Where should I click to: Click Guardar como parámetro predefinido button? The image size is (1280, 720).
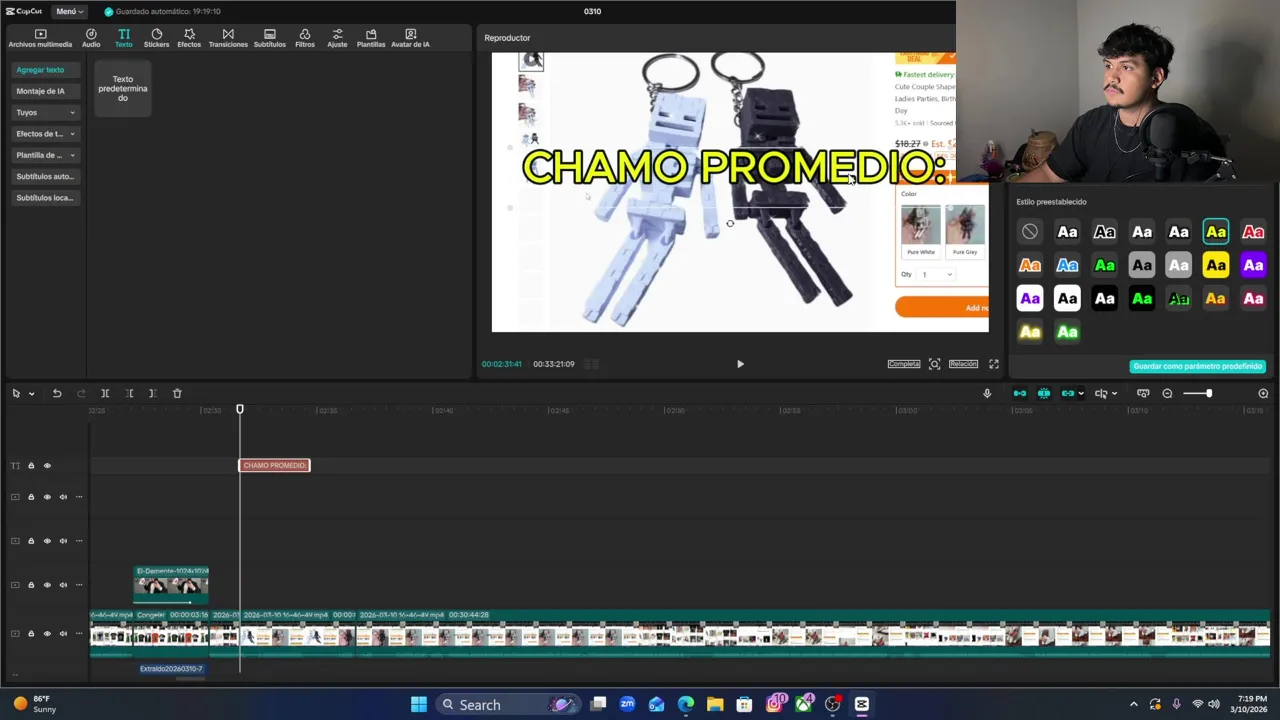[x=1198, y=366]
